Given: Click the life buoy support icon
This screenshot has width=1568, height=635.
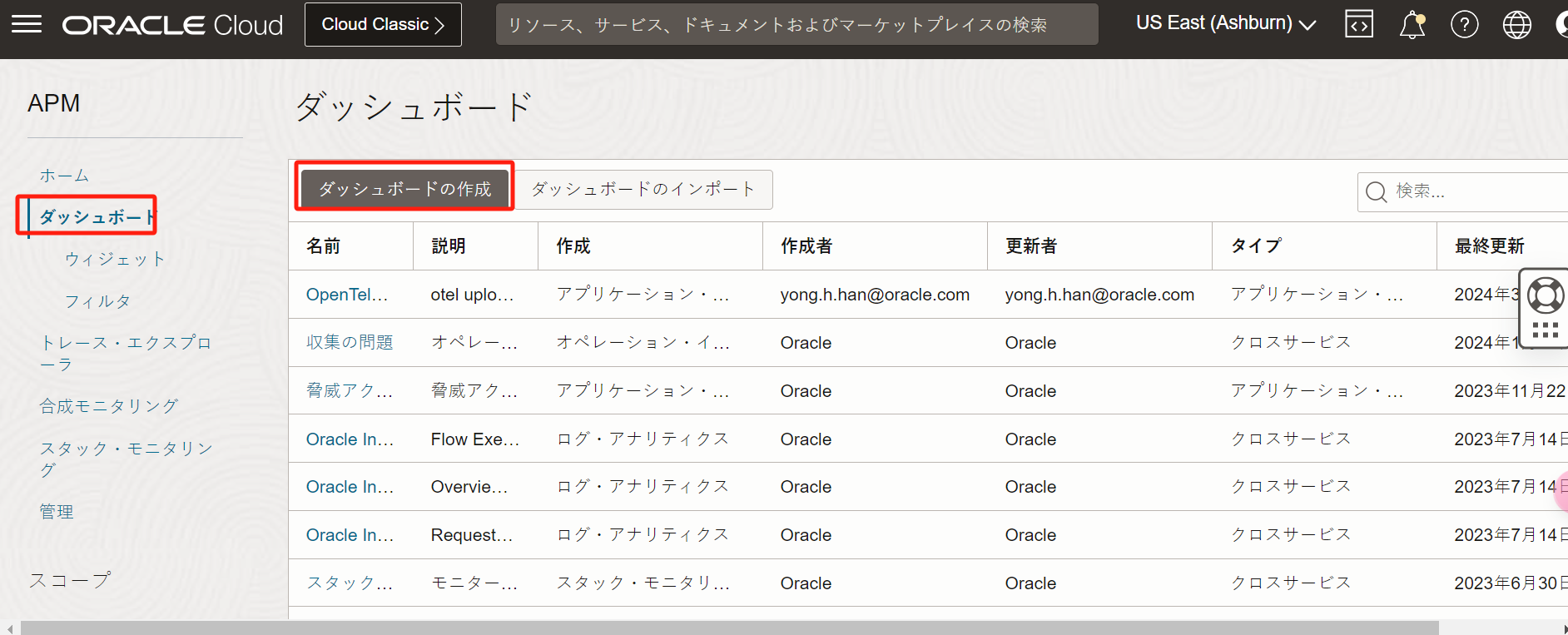Looking at the screenshot, I should click(1546, 295).
